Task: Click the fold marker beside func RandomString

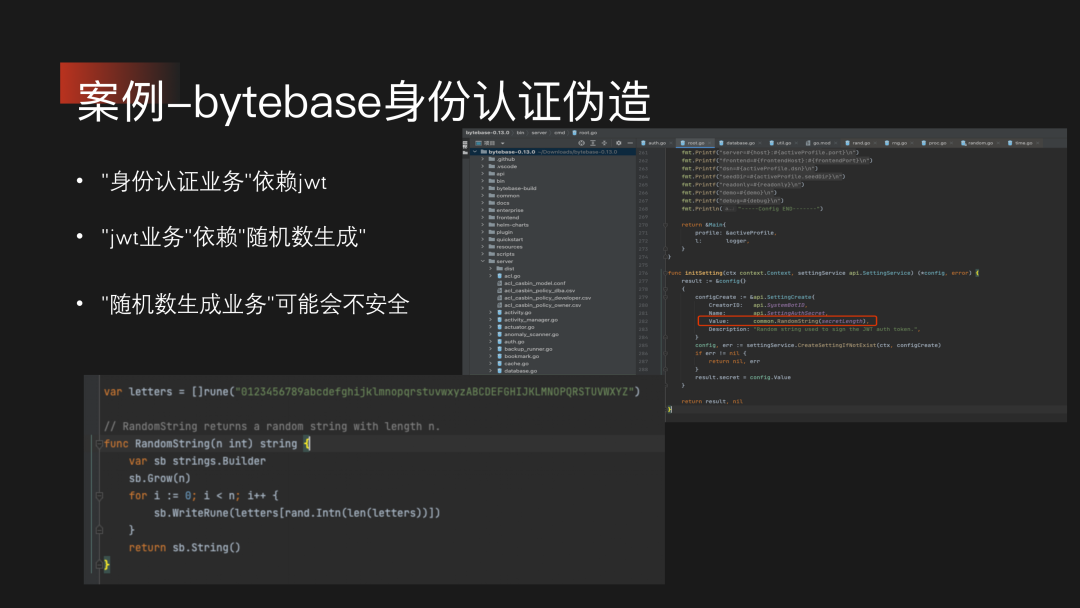Action: point(99,444)
